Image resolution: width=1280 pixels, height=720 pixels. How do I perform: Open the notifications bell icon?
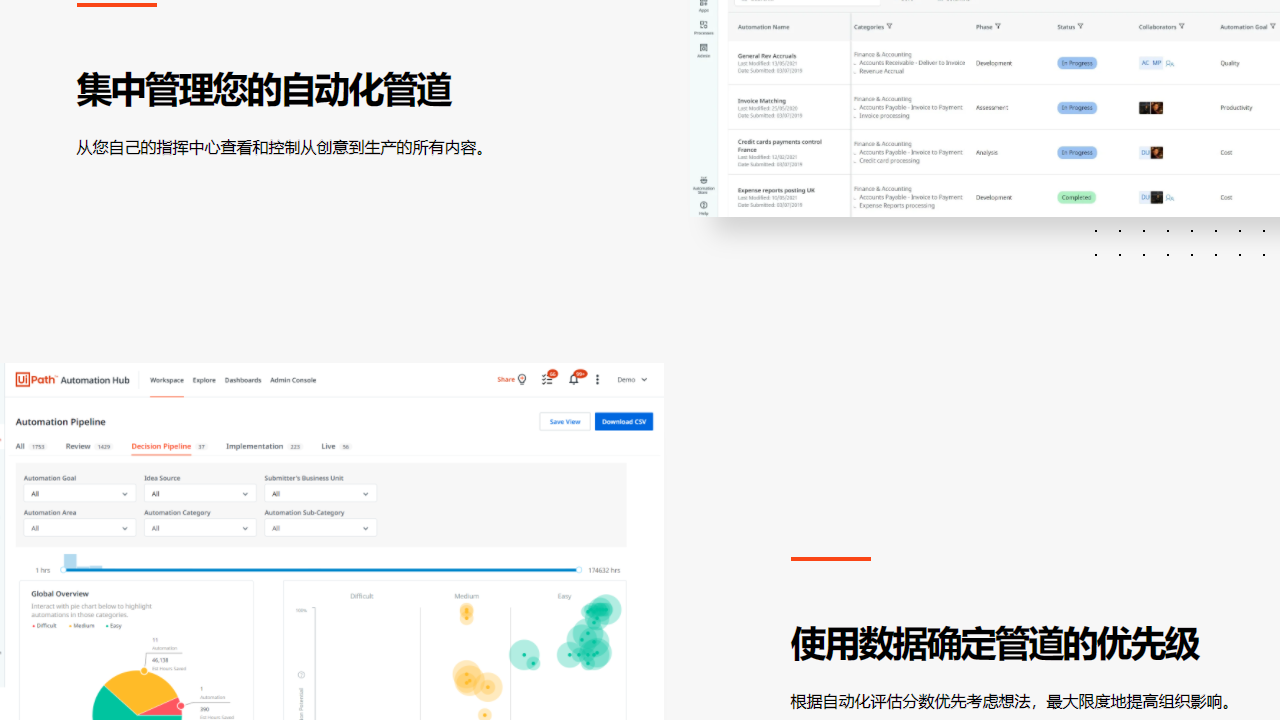tap(574, 379)
